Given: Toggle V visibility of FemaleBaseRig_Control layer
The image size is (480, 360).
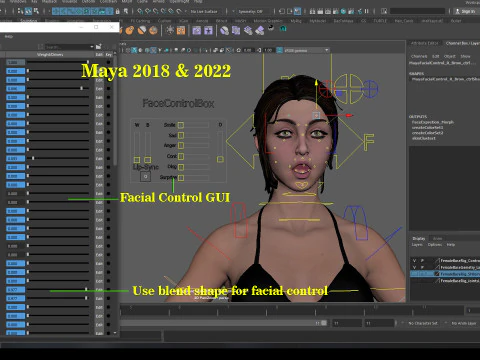Looking at the screenshot, I should pyautogui.click(x=414, y=260).
